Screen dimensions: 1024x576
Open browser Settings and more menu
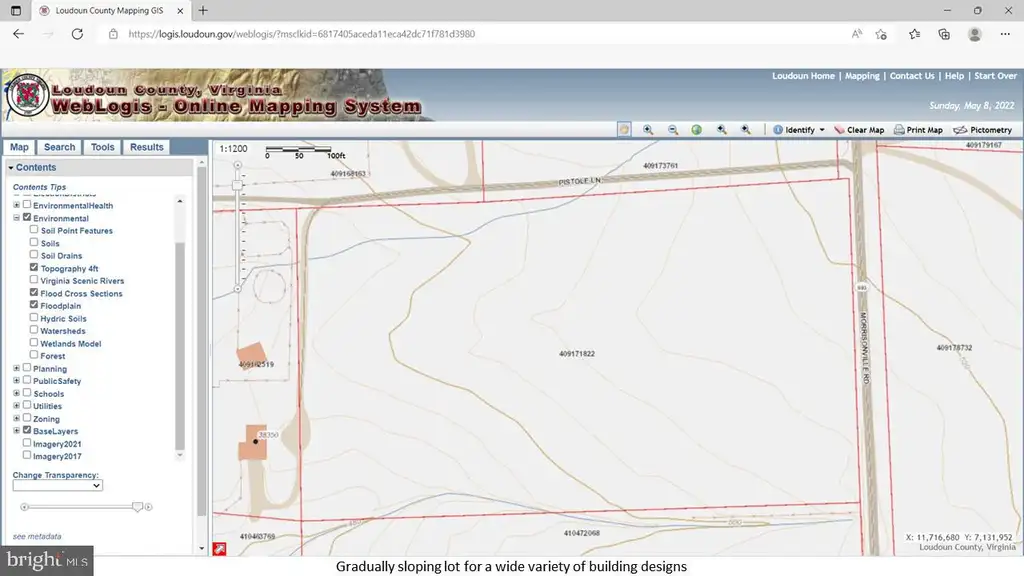point(1005,34)
